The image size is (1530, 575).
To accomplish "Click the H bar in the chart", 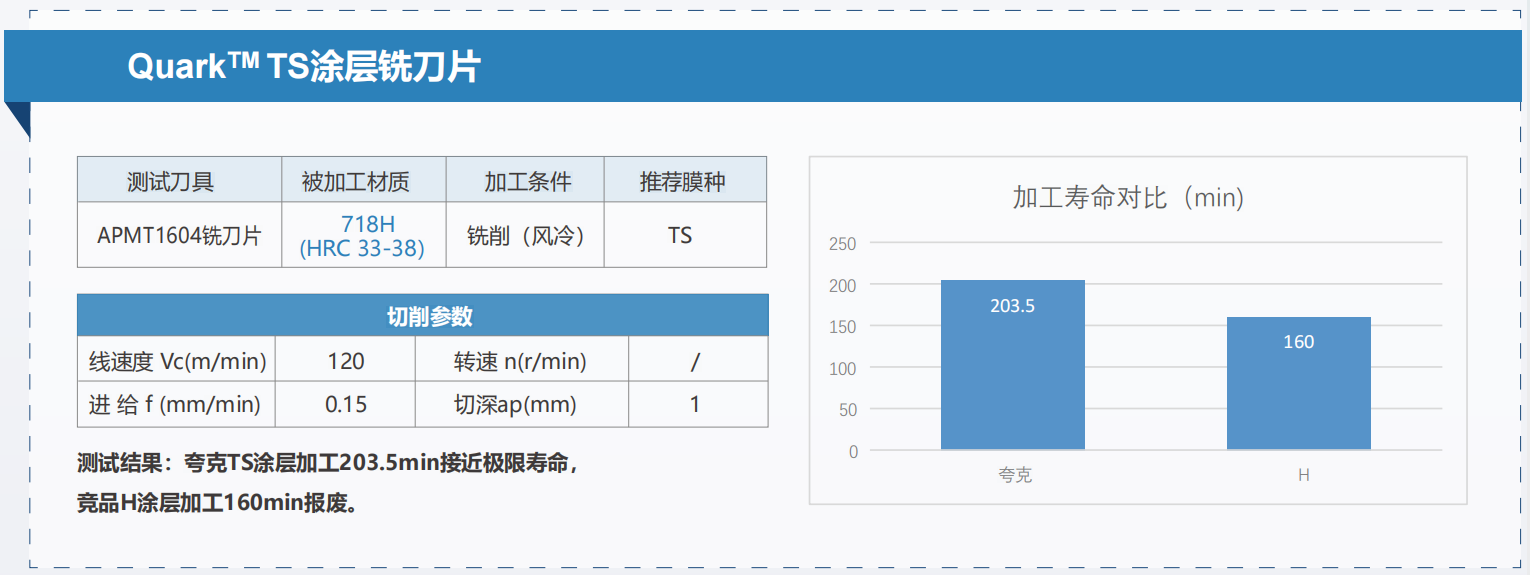I will (x=1299, y=384).
